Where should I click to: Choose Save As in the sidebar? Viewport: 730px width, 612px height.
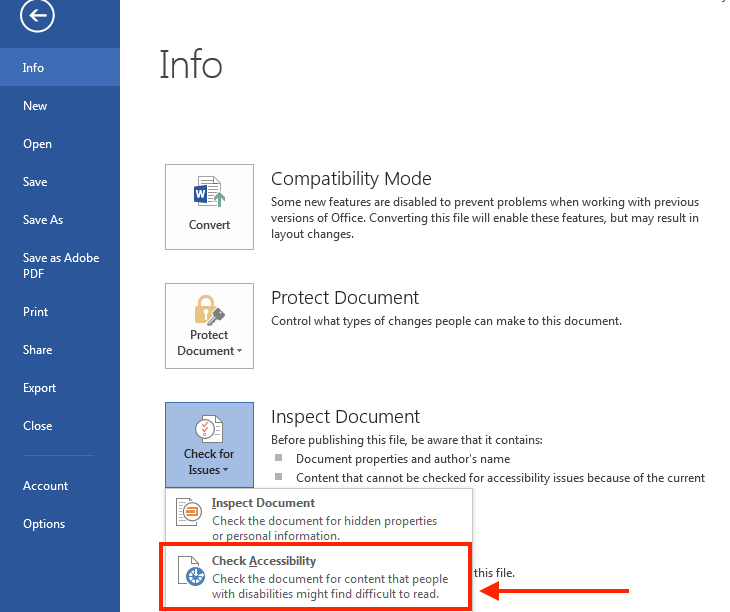[43, 220]
